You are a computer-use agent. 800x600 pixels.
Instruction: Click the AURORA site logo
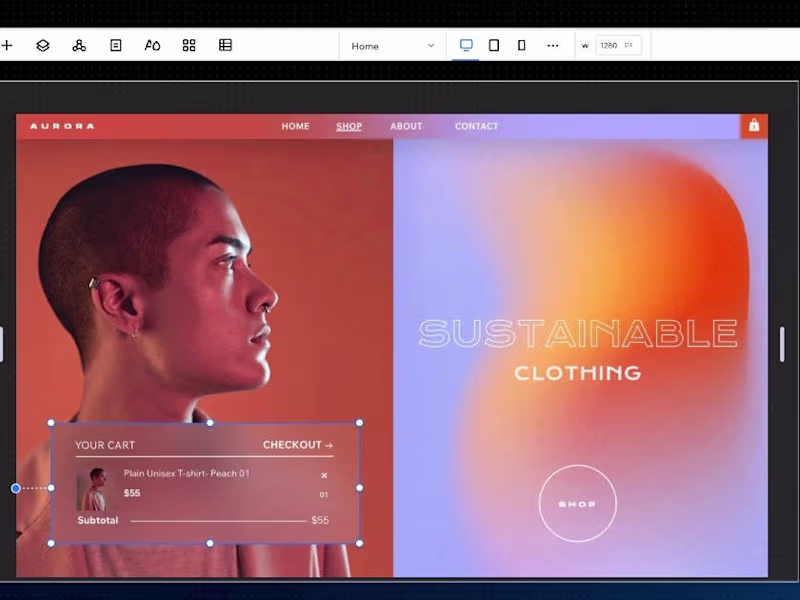click(x=62, y=126)
